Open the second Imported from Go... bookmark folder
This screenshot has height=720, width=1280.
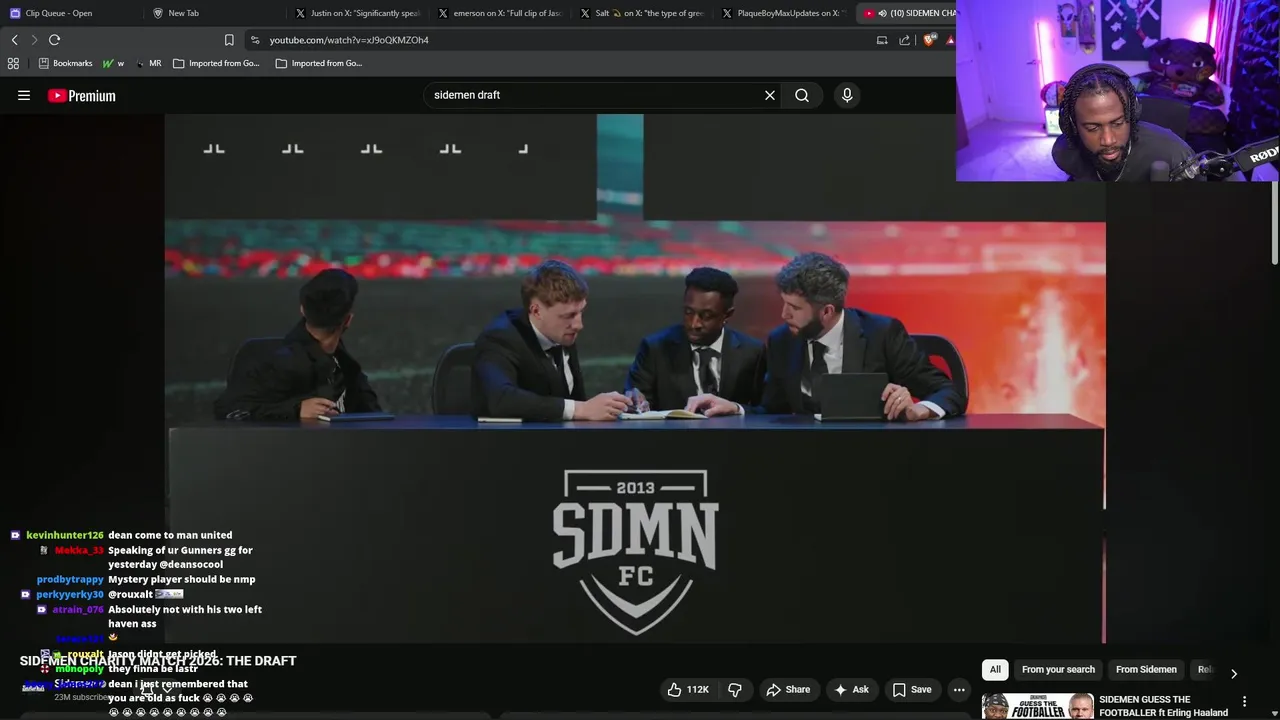(x=319, y=63)
